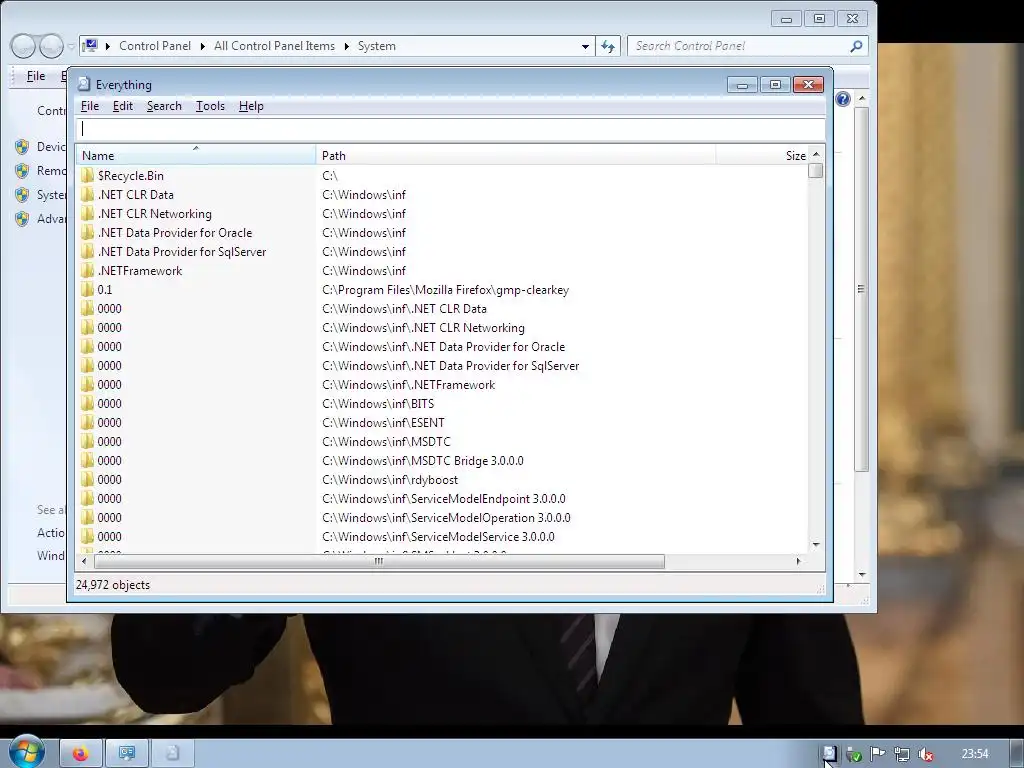Click path C:\Windows\inf\ServiceModelEndpoint 3.0.0.0
Screen dimensions: 1024x768
point(444,498)
